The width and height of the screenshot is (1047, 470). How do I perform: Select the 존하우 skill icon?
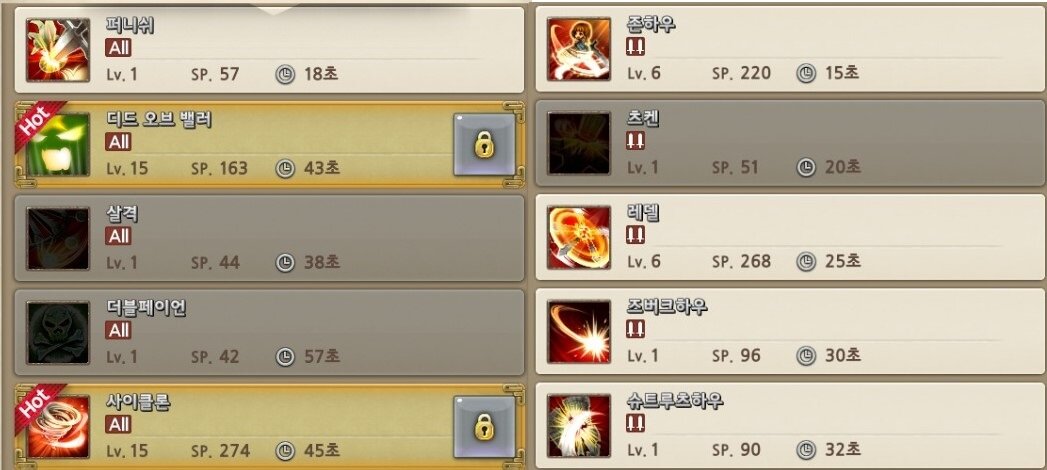[579, 49]
